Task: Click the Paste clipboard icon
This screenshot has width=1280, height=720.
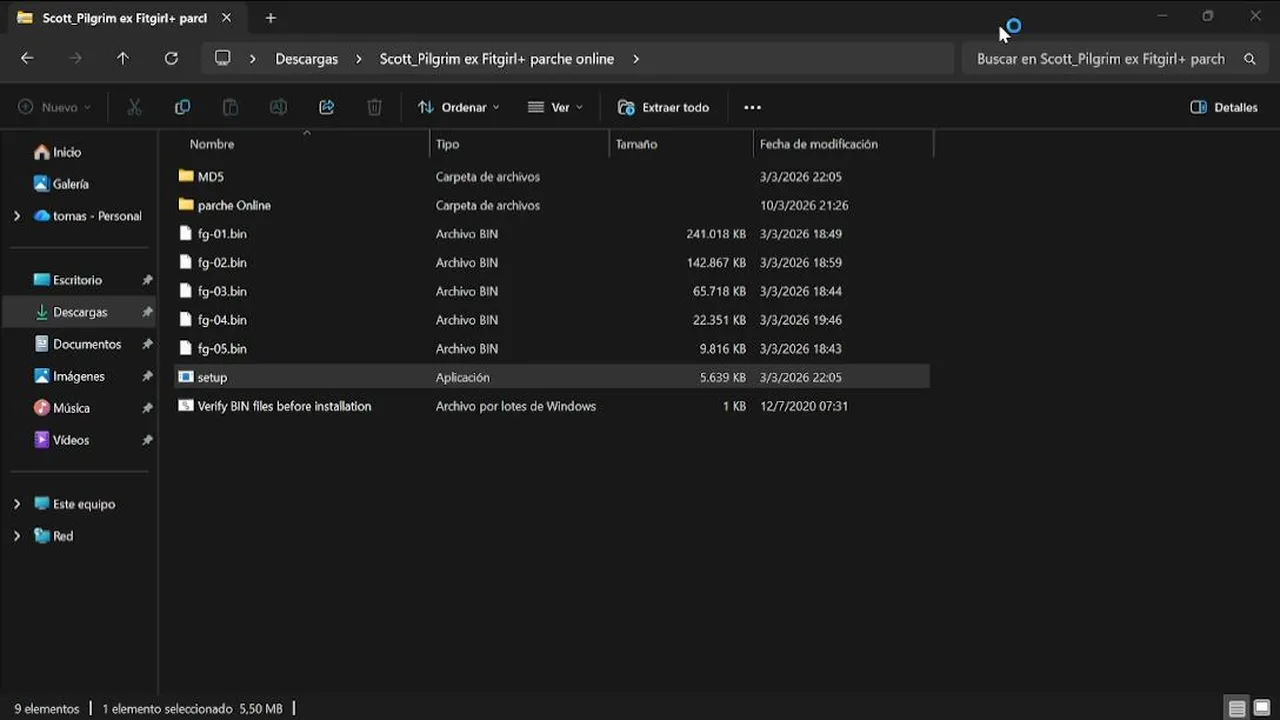Action: 230,107
